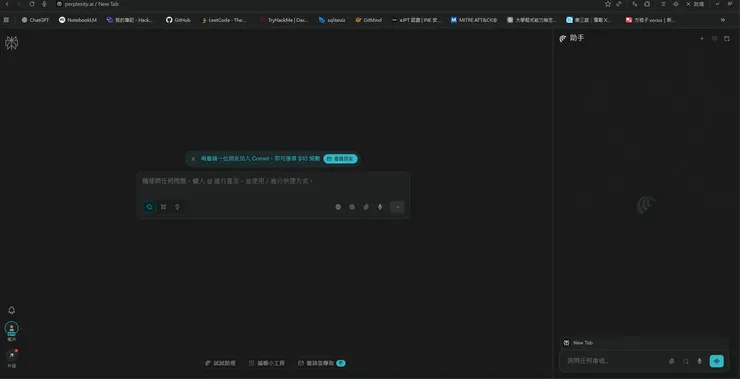Dismiss the Comet invite banner
Viewport: 740px width, 379px height.
tap(193, 159)
